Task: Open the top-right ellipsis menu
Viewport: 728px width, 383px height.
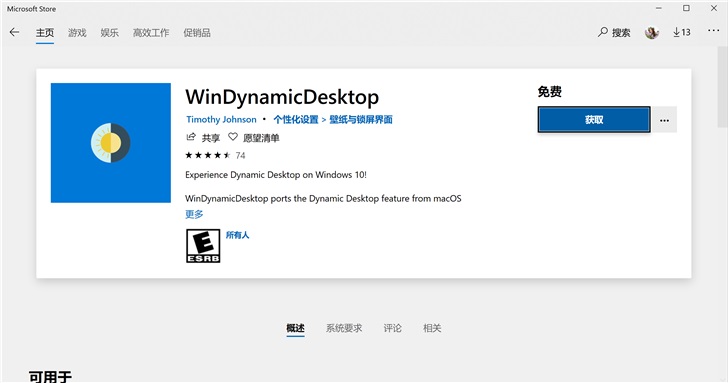Action: click(x=714, y=31)
